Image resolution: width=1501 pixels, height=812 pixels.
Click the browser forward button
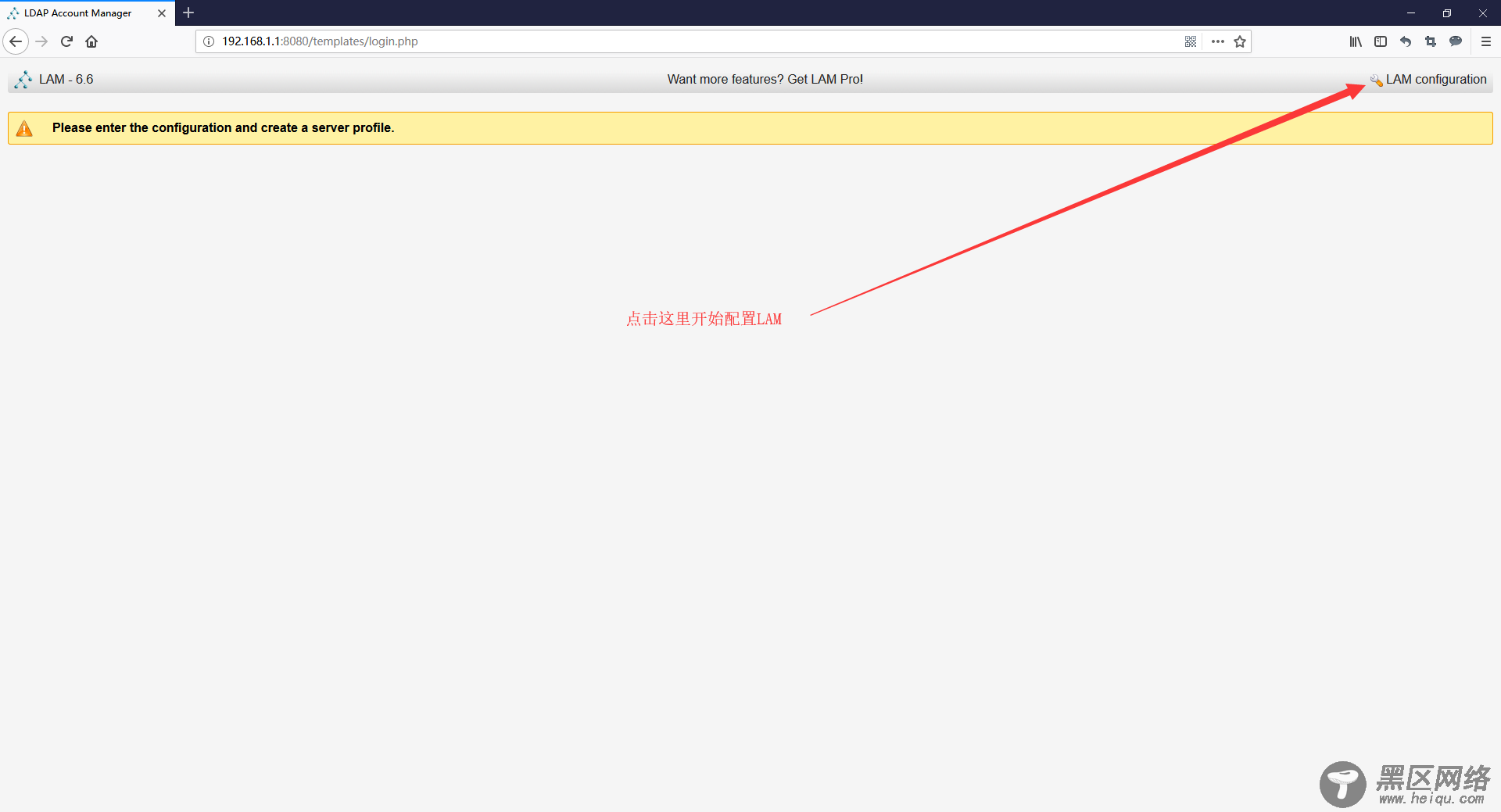click(x=41, y=41)
